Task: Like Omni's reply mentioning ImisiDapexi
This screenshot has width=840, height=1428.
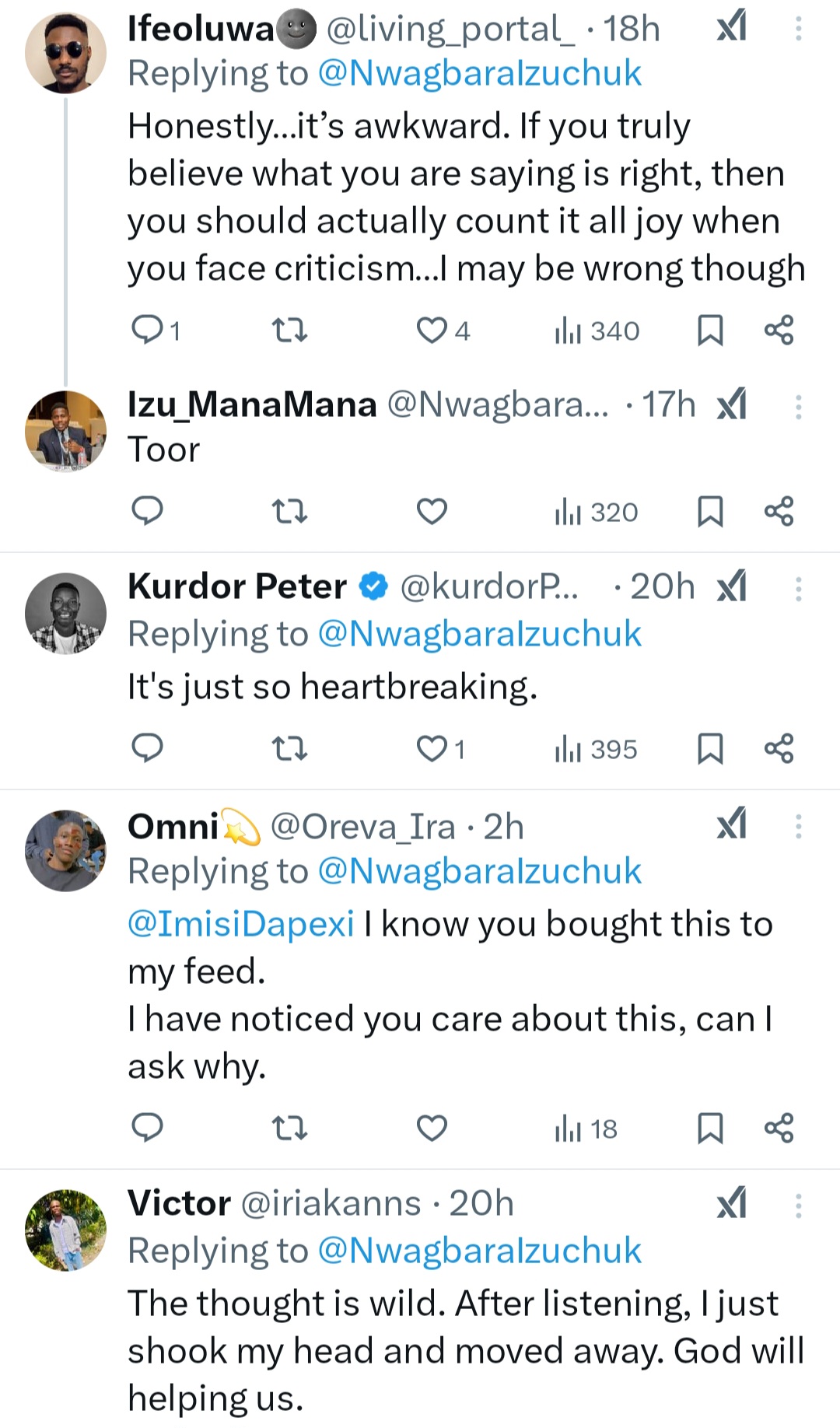Action: tap(431, 1128)
